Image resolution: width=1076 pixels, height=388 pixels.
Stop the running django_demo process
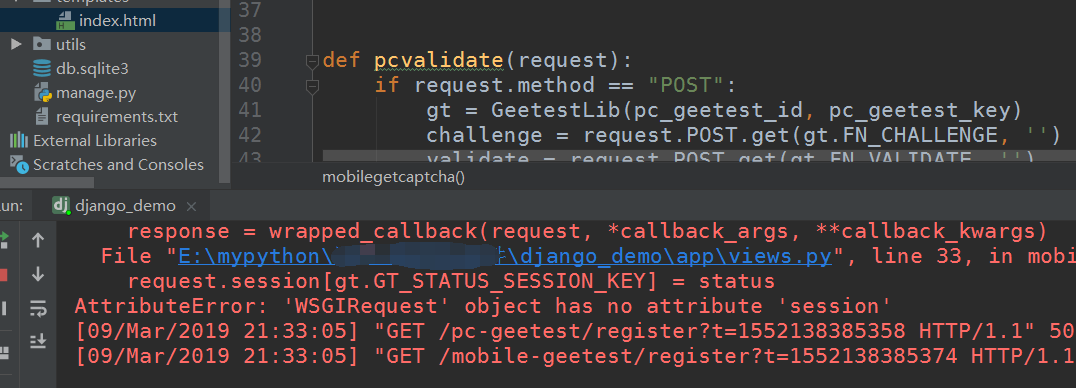click(3, 275)
